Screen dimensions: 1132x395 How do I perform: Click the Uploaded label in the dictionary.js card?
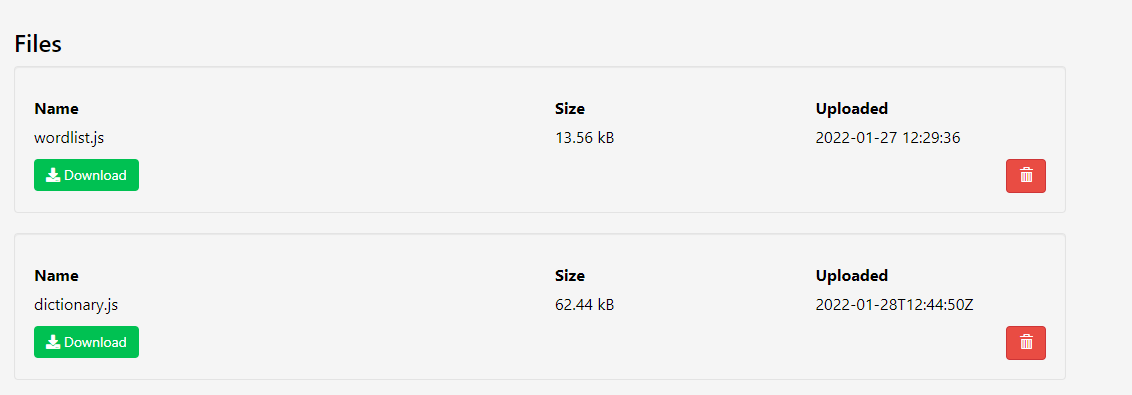pyautogui.click(x=852, y=276)
